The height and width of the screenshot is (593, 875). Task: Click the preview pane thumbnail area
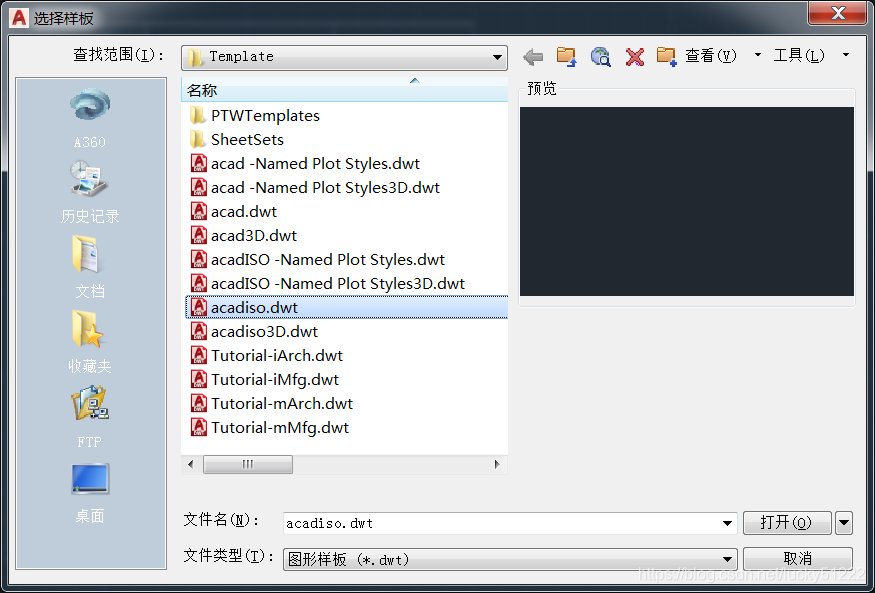pyautogui.click(x=686, y=201)
